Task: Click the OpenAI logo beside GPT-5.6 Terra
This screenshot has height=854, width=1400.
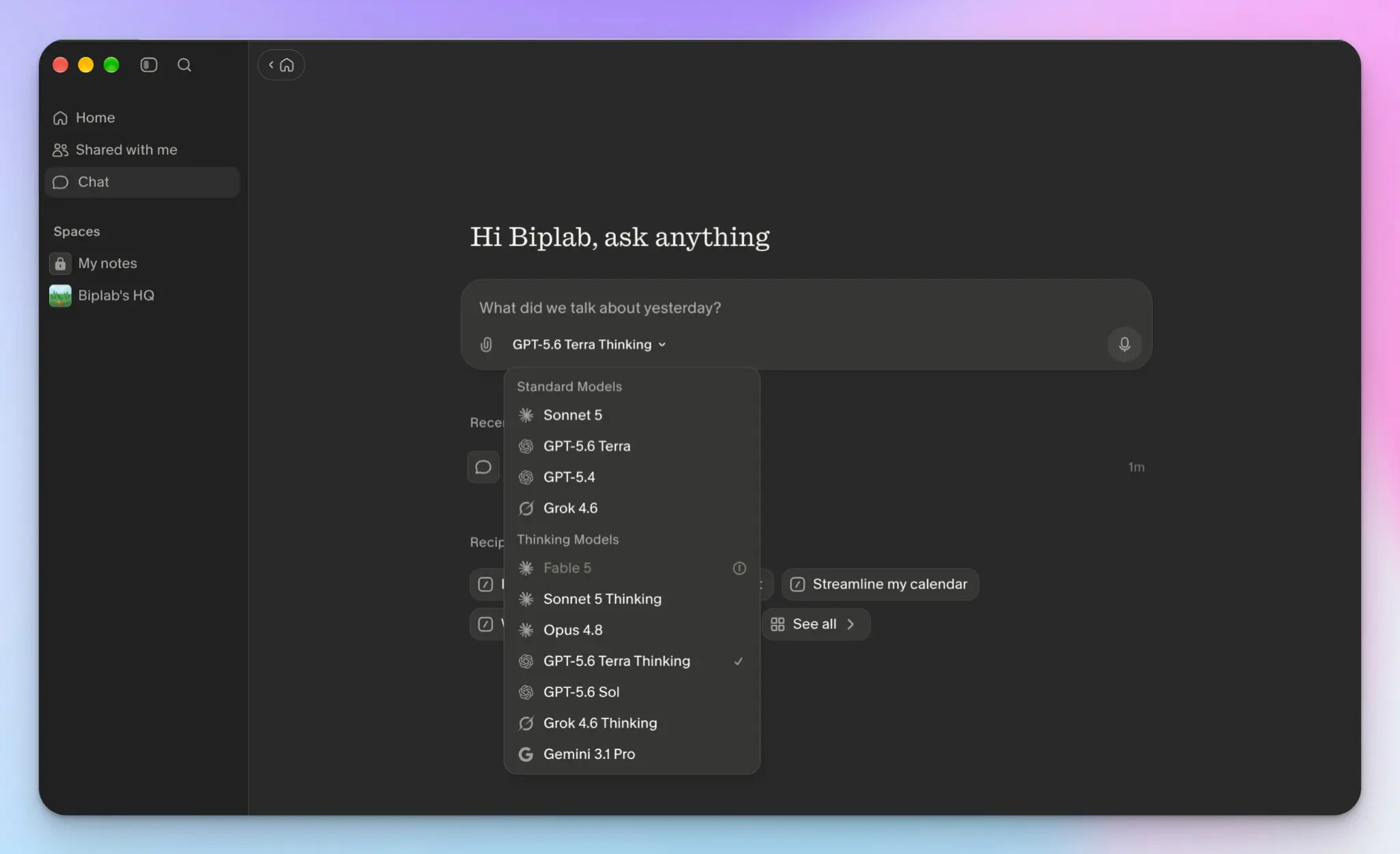Action: click(x=526, y=446)
